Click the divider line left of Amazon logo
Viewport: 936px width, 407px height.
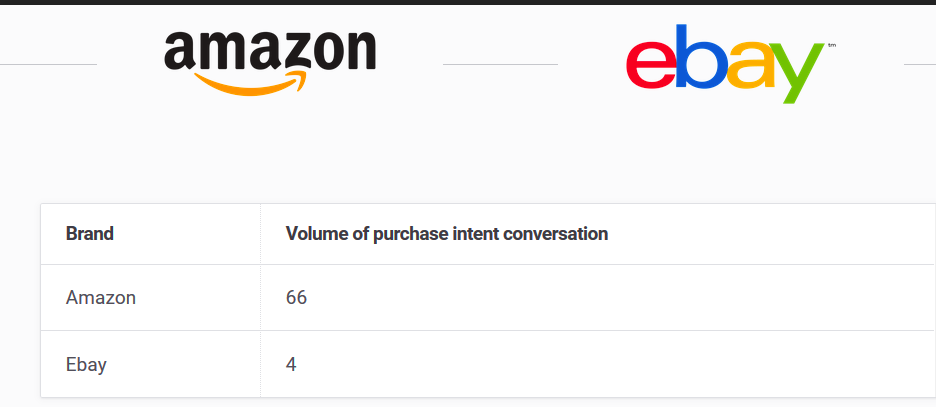click(48, 64)
